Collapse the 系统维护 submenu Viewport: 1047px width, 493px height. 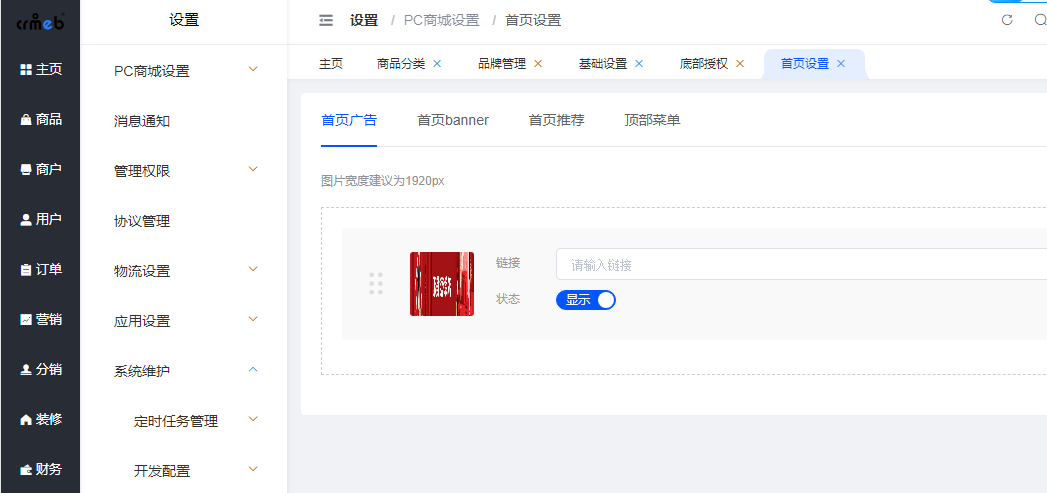click(183, 371)
